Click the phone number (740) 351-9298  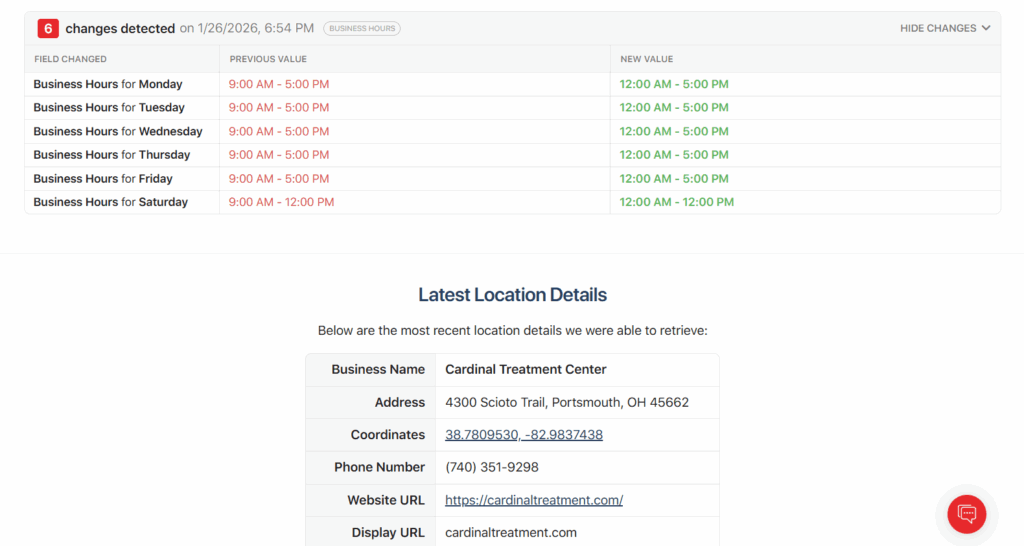(492, 467)
